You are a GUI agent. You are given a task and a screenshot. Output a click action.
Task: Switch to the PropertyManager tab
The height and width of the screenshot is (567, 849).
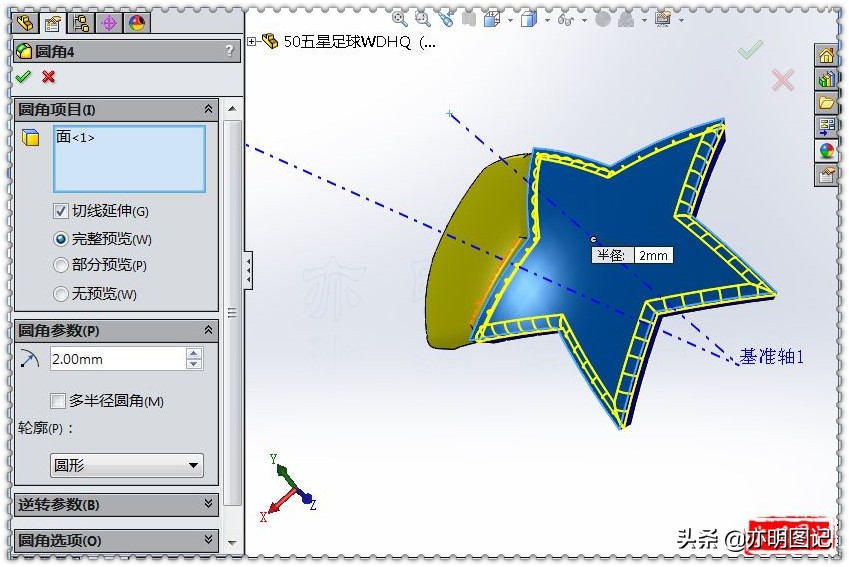tap(53, 23)
